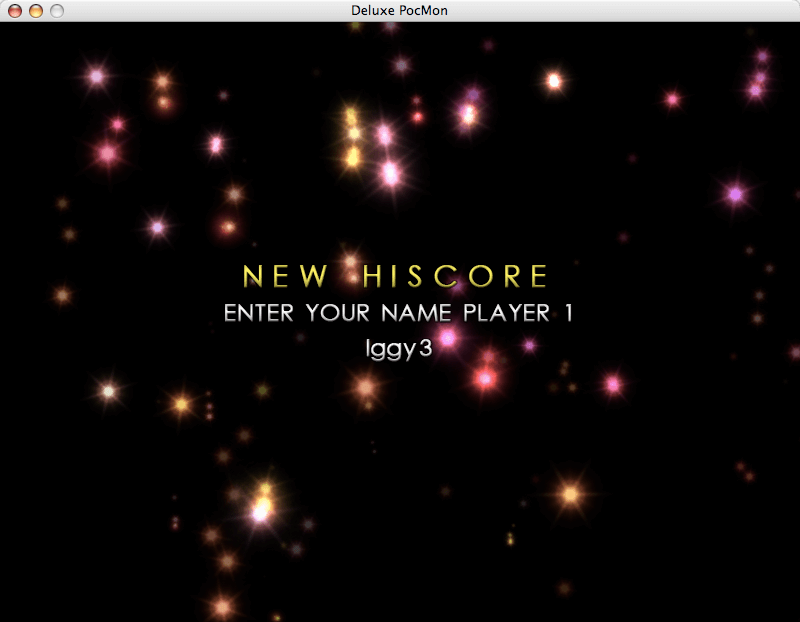Click the ENTER YOUR NAME PLAYER 1 prompt
The width and height of the screenshot is (800, 622).
click(398, 313)
